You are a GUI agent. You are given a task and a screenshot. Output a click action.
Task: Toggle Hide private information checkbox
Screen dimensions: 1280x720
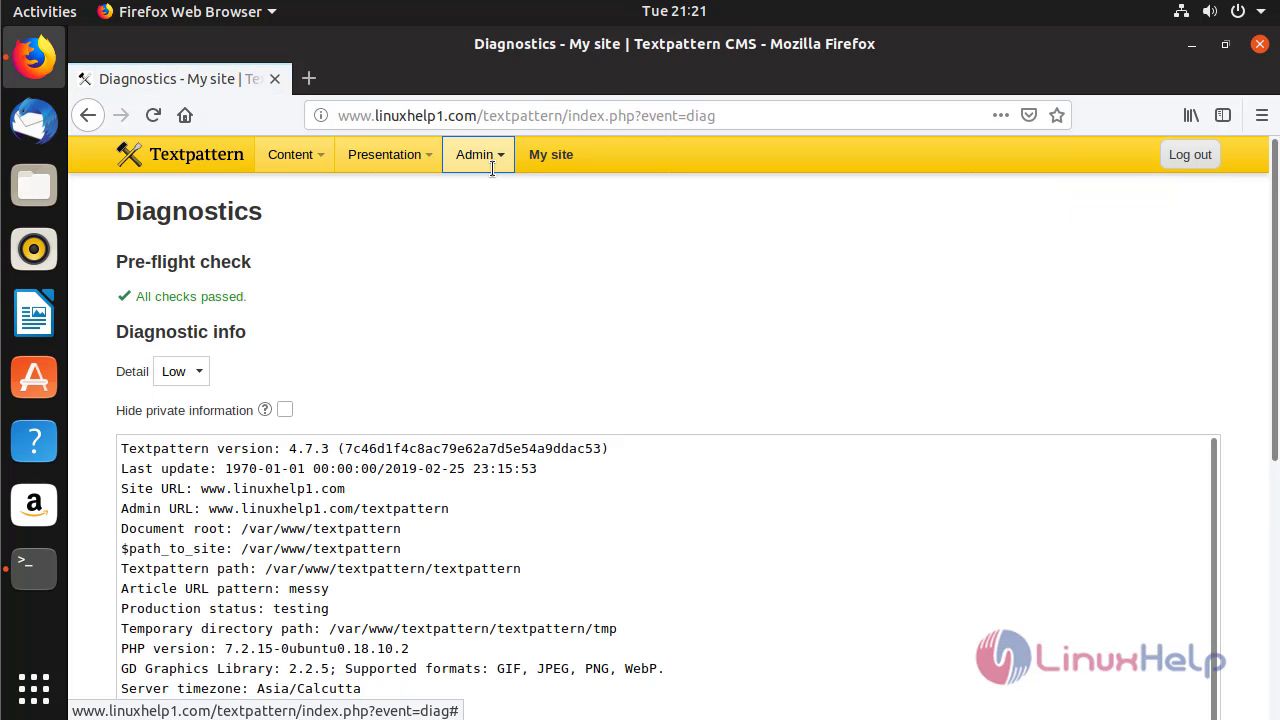[285, 409]
